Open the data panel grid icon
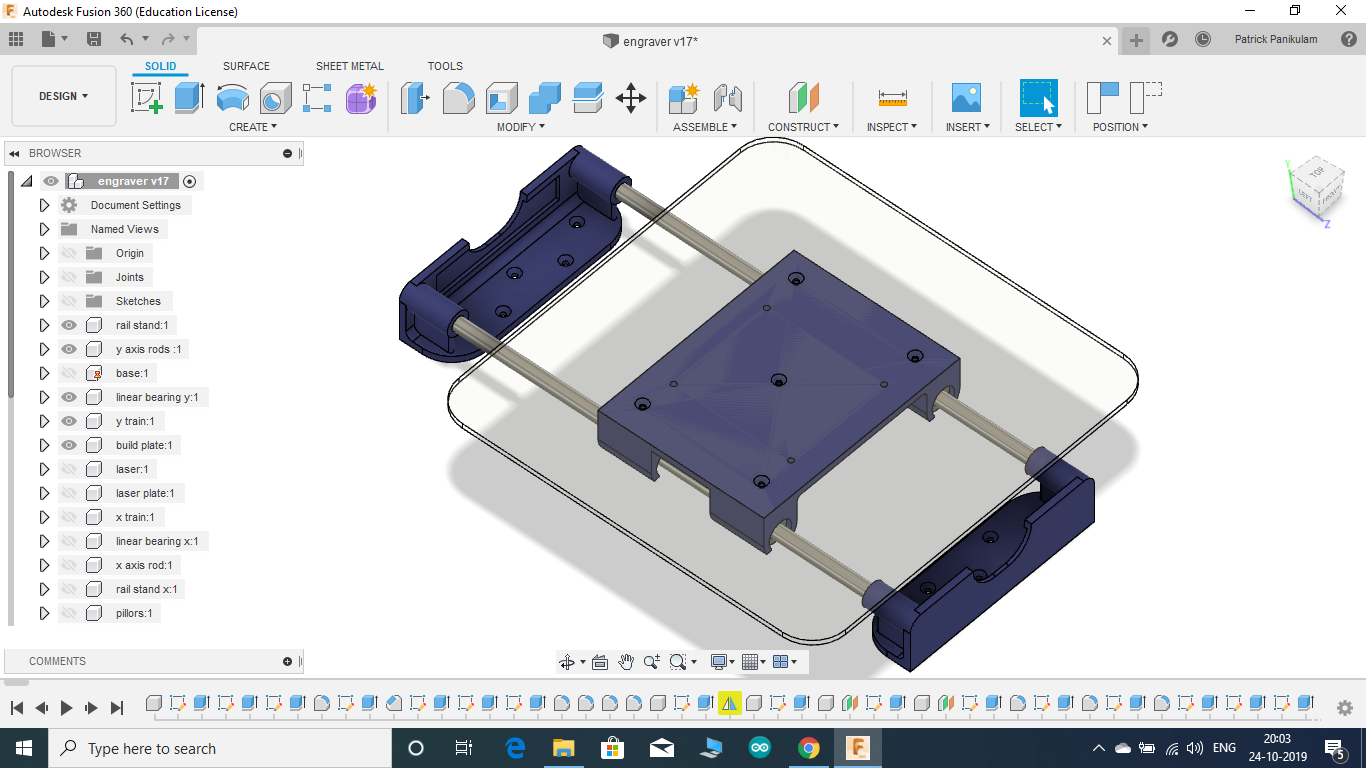The image size is (1366, 768). tap(16, 39)
